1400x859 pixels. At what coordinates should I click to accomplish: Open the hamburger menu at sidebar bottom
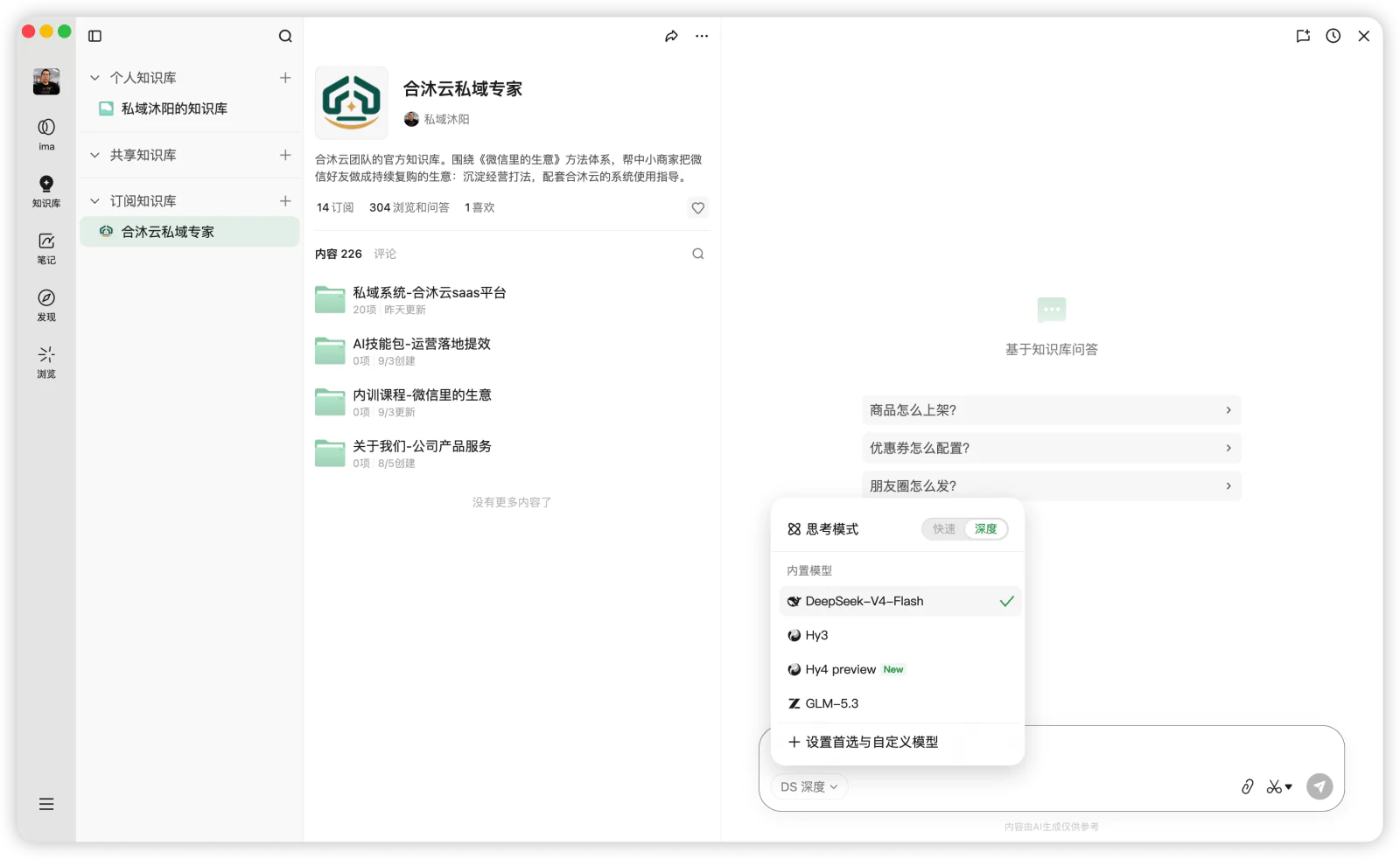click(46, 804)
